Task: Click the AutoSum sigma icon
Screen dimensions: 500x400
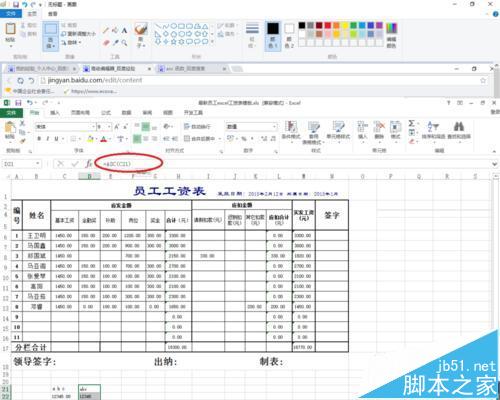Action: (x=412, y=123)
